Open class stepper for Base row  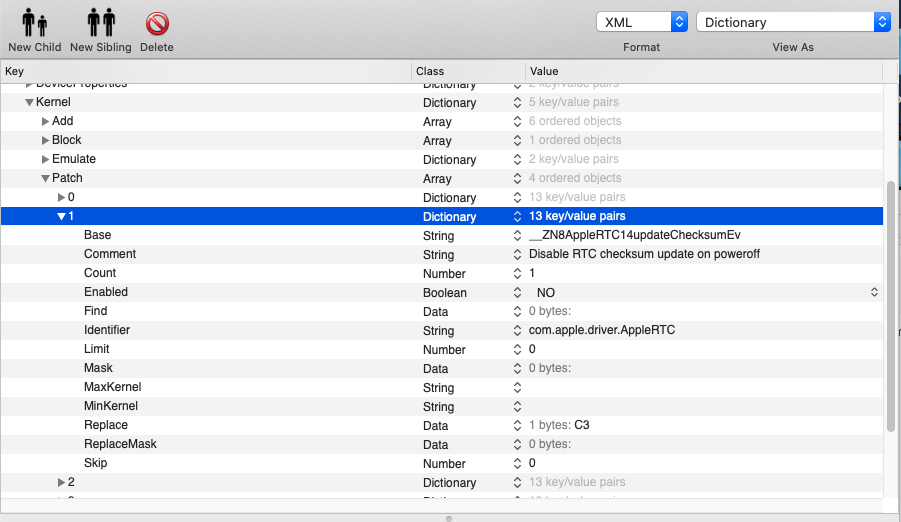(517, 235)
